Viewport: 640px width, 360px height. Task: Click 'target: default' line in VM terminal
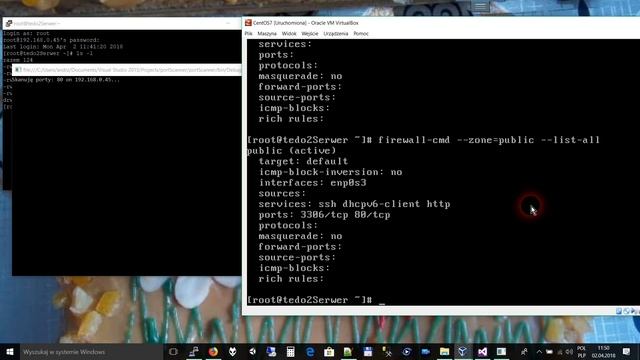click(x=303, y=161)
